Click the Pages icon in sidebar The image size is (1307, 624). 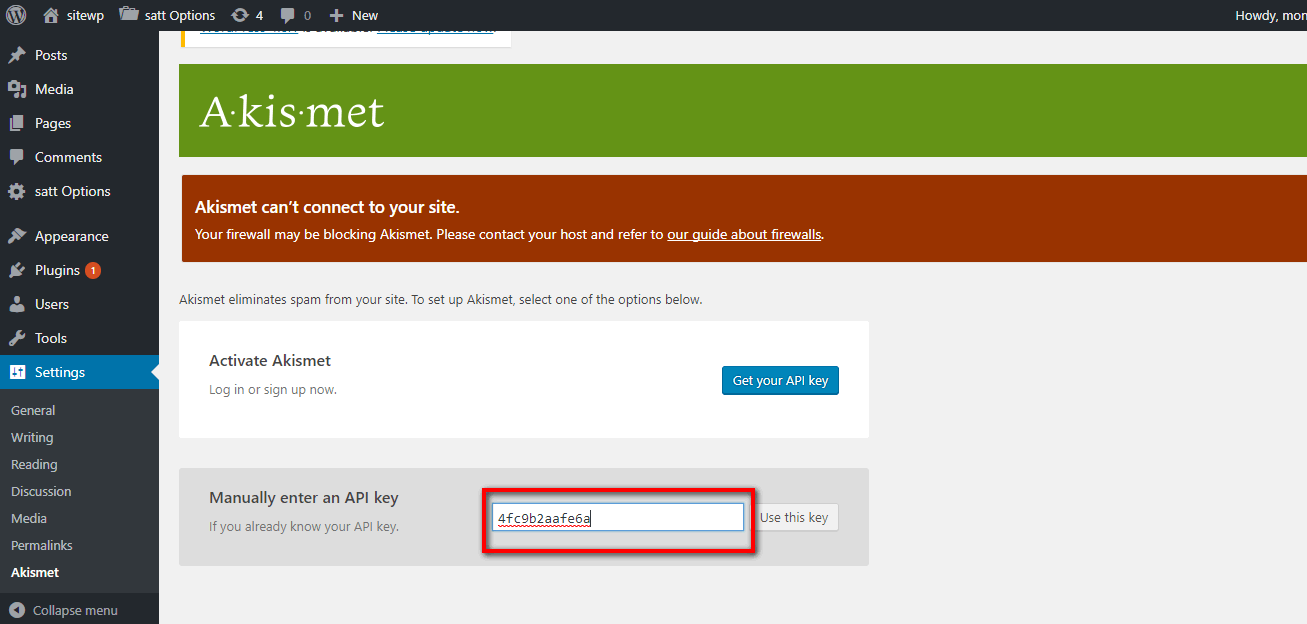(17, 123)
